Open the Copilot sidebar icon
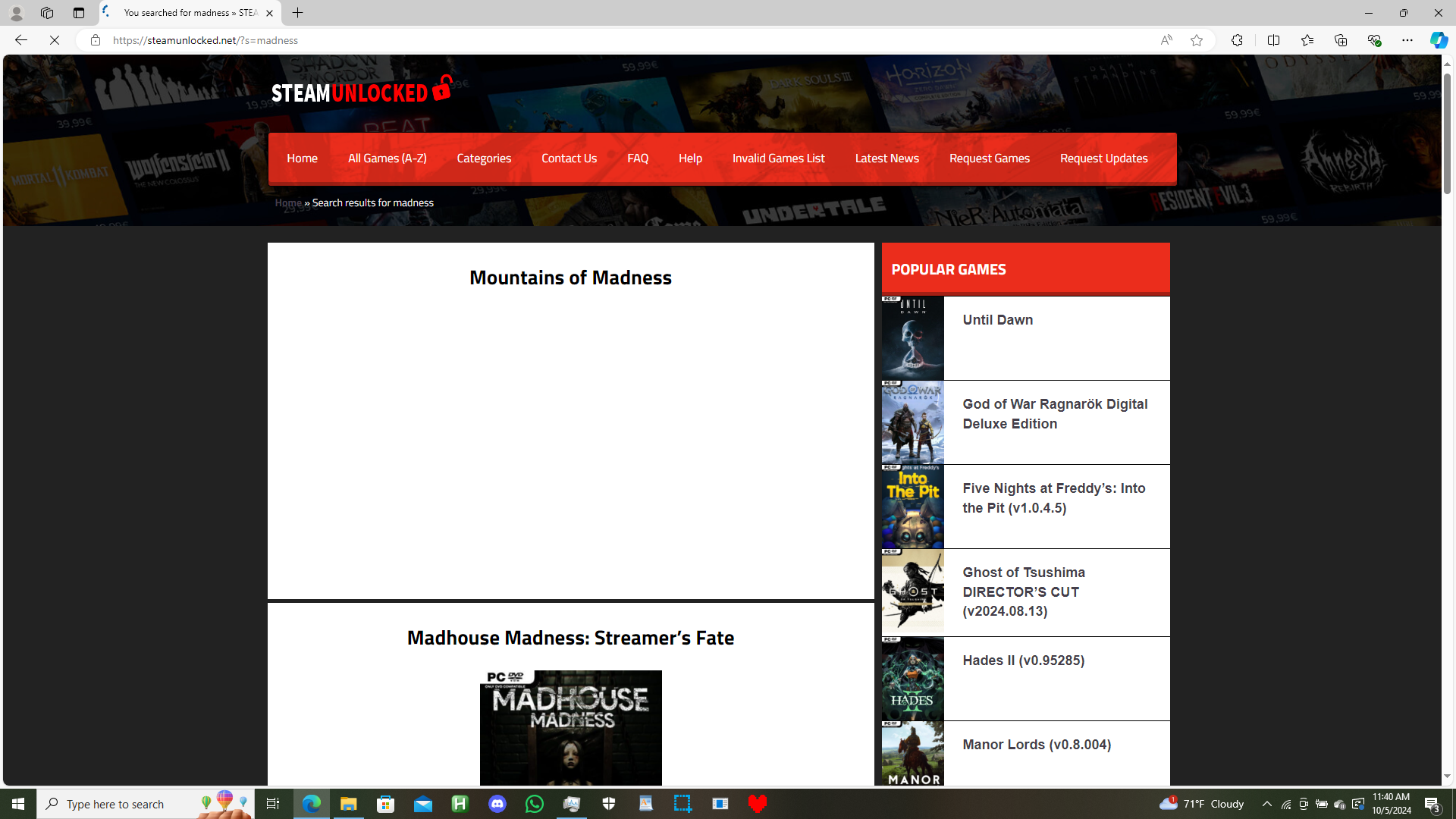The width and height of the screenshot is (1456, 819). [x=1438, y=40]
